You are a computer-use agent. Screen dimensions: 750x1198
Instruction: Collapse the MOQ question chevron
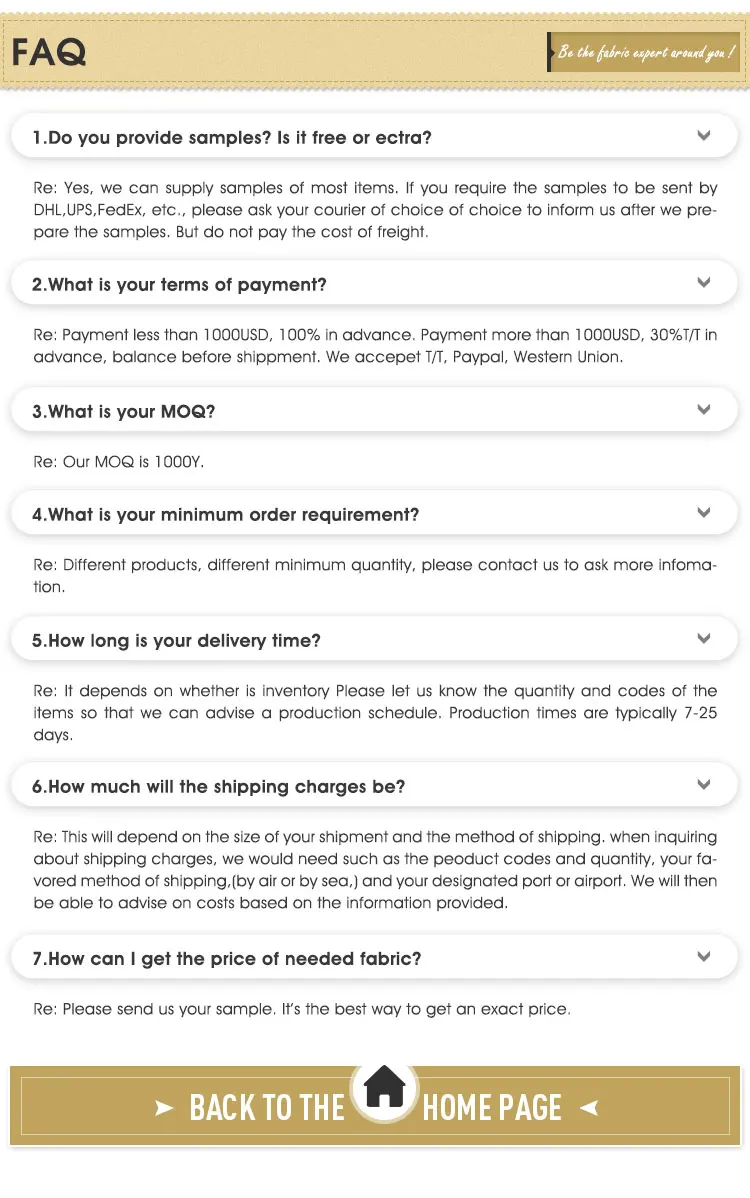tap(704, 410)
